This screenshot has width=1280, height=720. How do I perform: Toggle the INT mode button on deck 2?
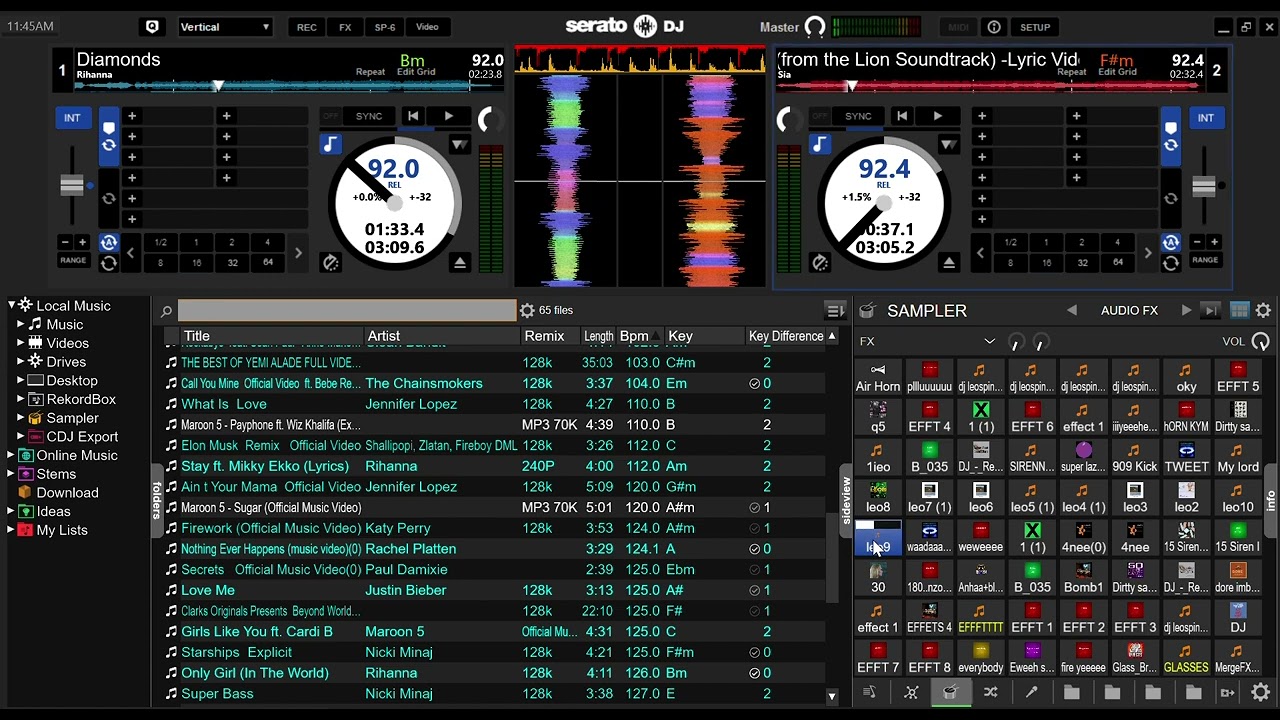[1205, 118]
